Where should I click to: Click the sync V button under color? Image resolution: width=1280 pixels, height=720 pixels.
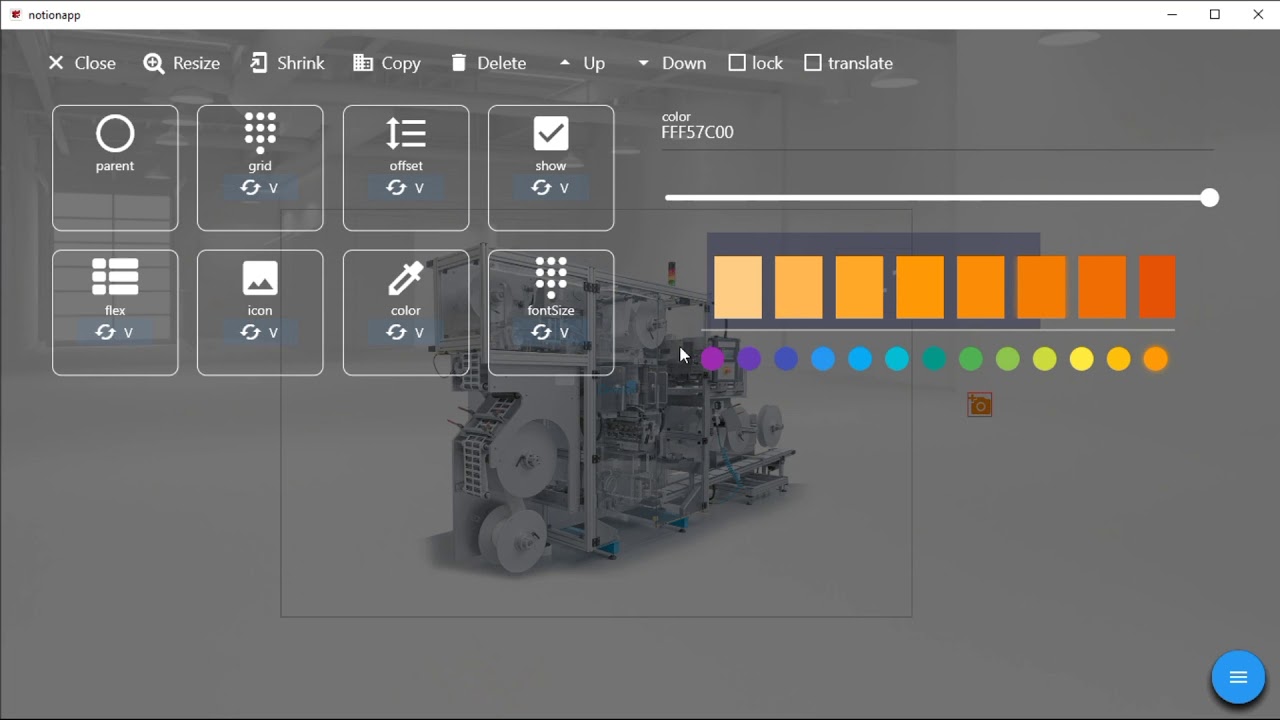point(406,332)
